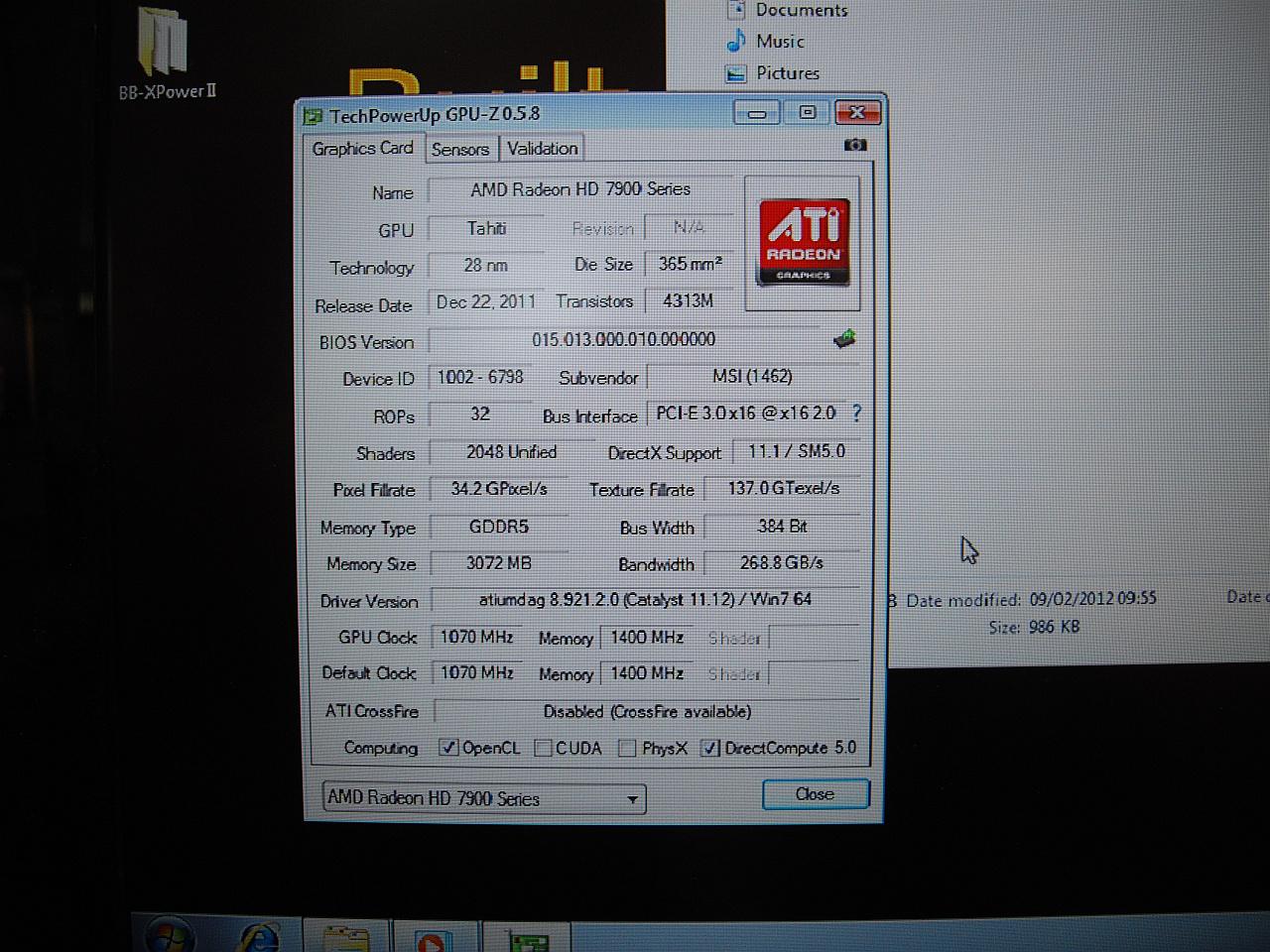Click the Technology field 28 nm
The image size is (1270, 952).
[486, 266]
